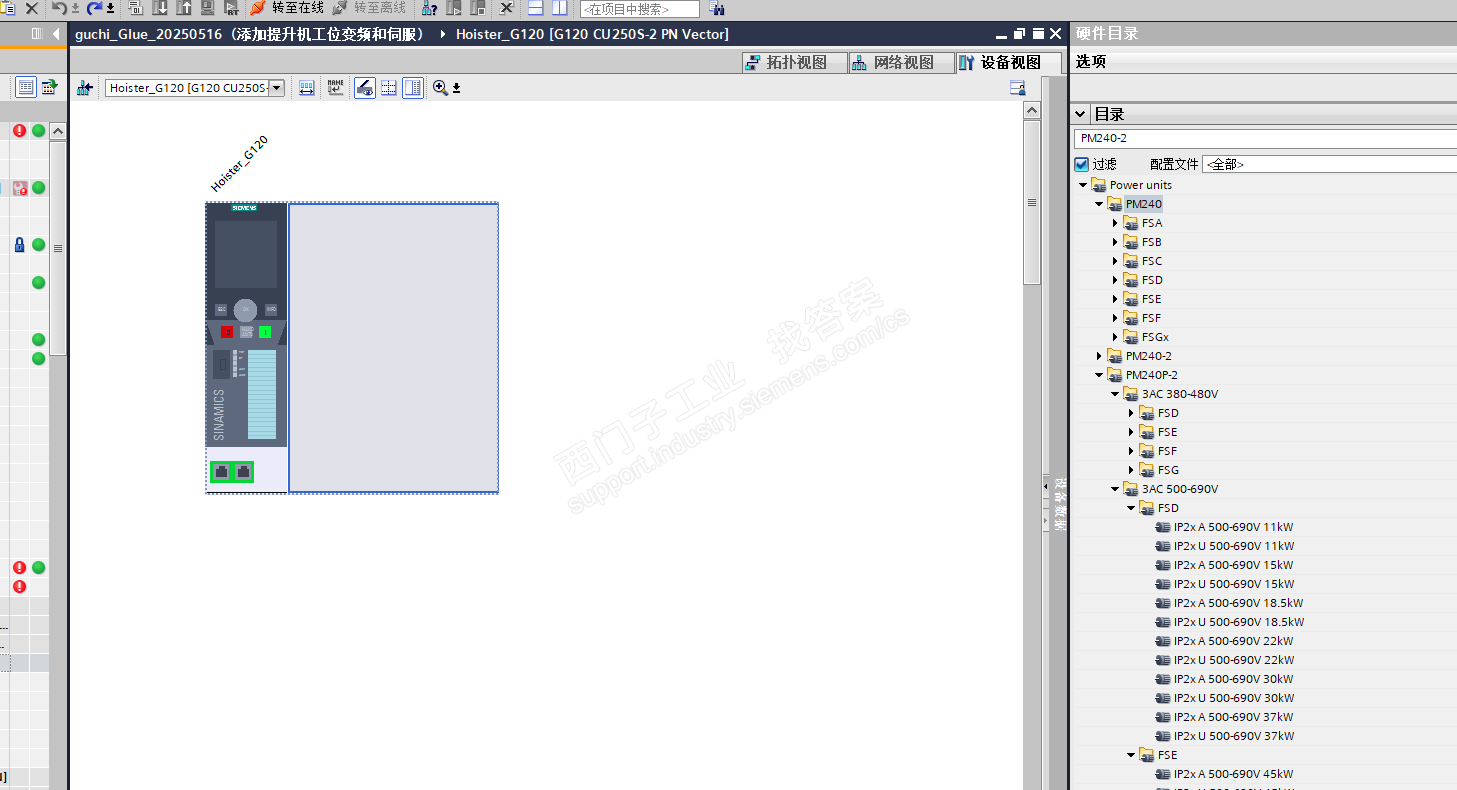Click the page break grid icon
The image size is (1457, 790).
[389, 88]
